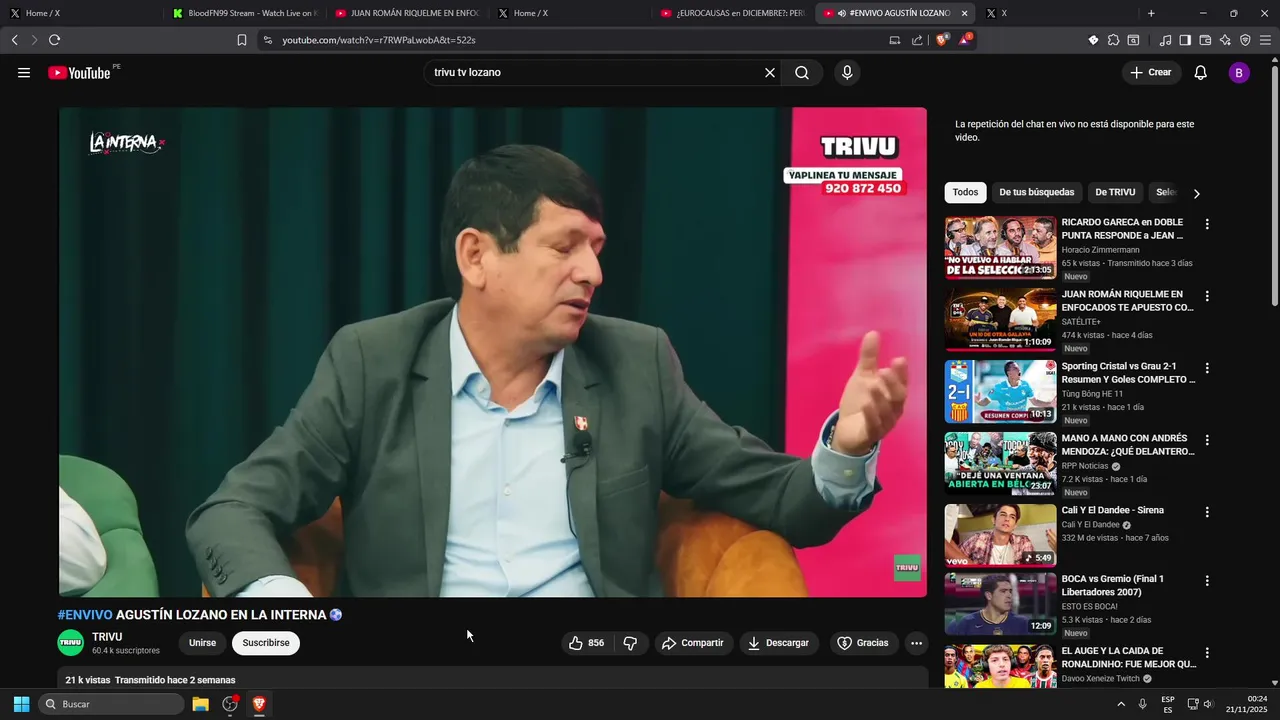Click the search magnifier button
1280x720 pixels.
(802, 73)
